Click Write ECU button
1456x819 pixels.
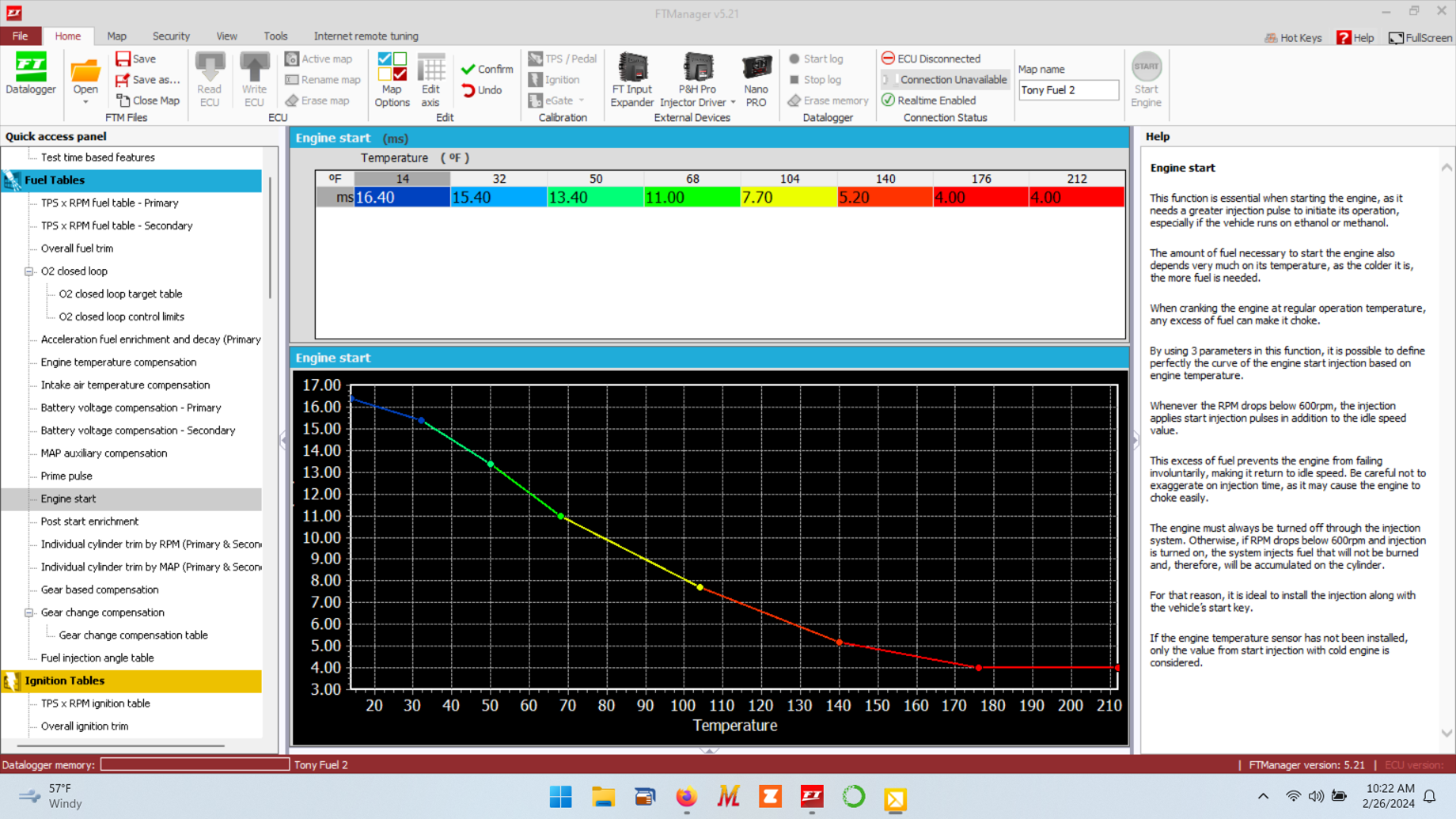point(254,81)
